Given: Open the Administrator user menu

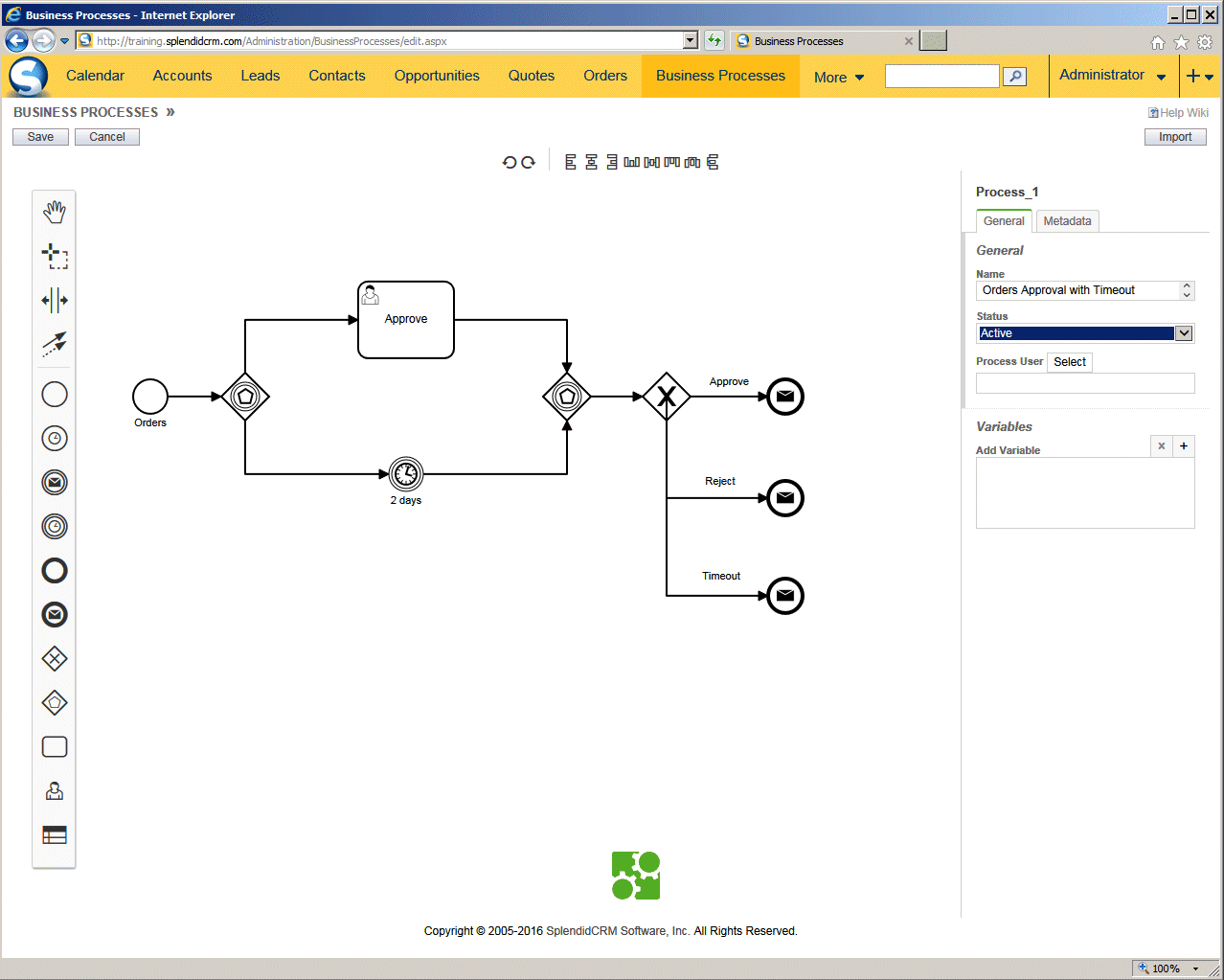Looking at the screenshot, I should pyautogui.click(x=1112, y=76).
